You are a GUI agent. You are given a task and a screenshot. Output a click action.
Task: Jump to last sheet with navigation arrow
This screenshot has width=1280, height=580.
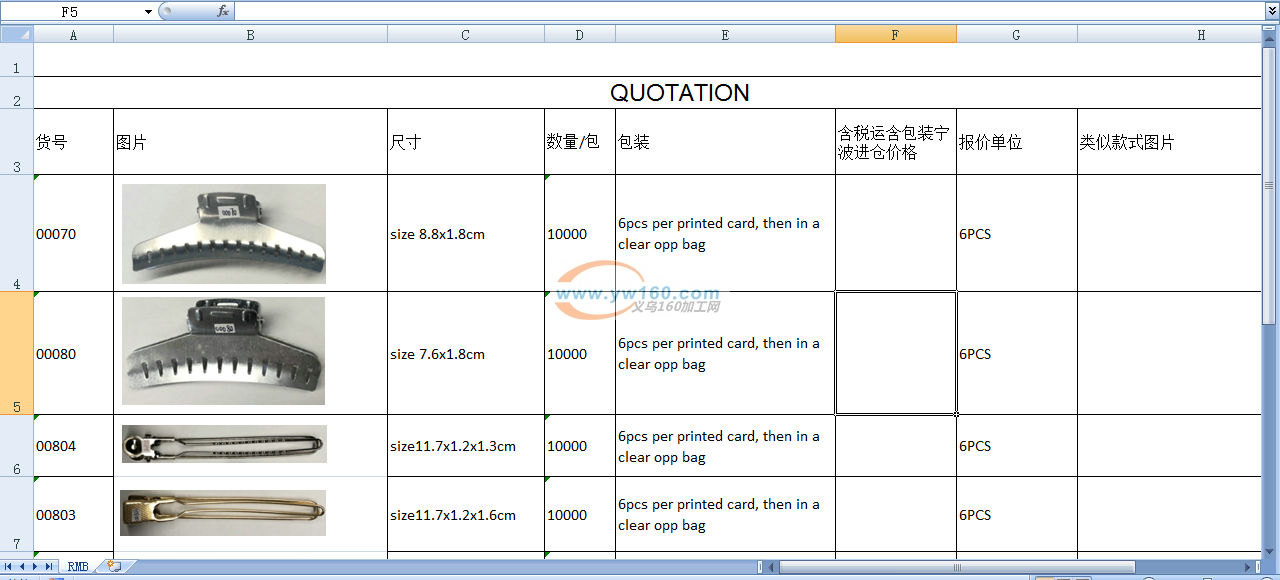(49, 567)
